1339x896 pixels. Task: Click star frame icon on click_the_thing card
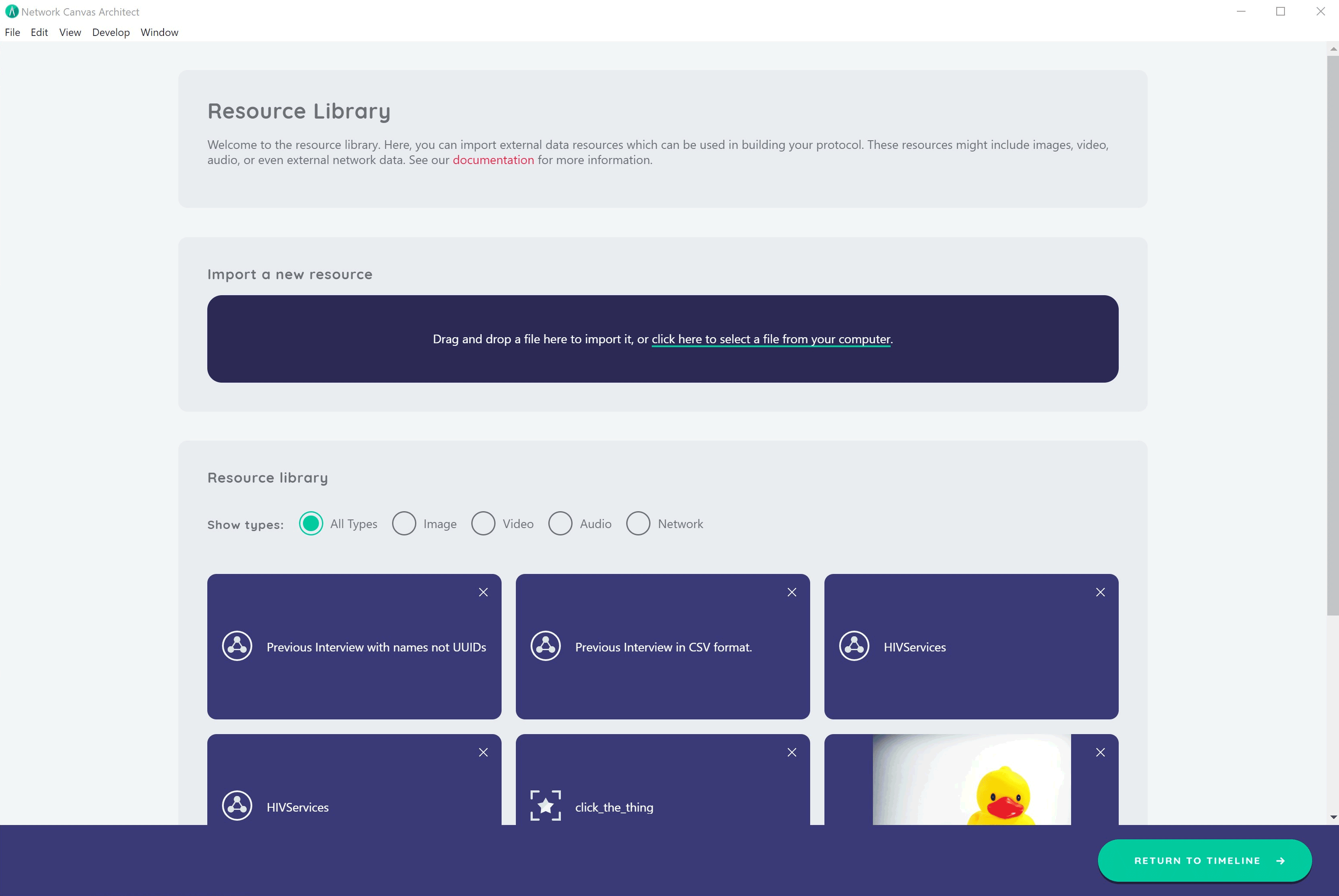546,806
